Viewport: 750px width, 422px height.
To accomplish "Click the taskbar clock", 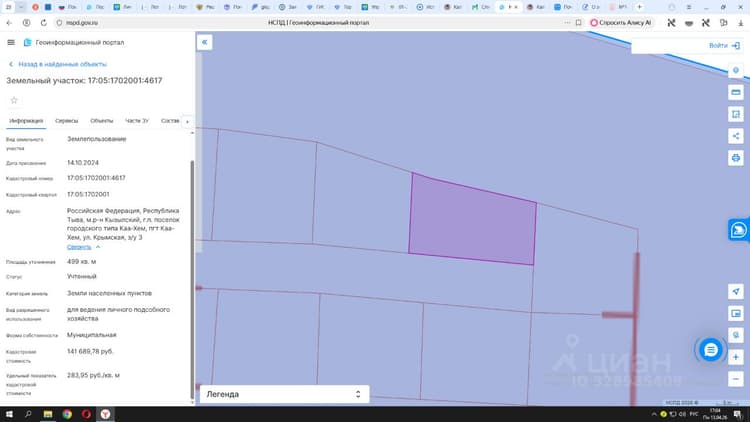I will click(715, 414).
